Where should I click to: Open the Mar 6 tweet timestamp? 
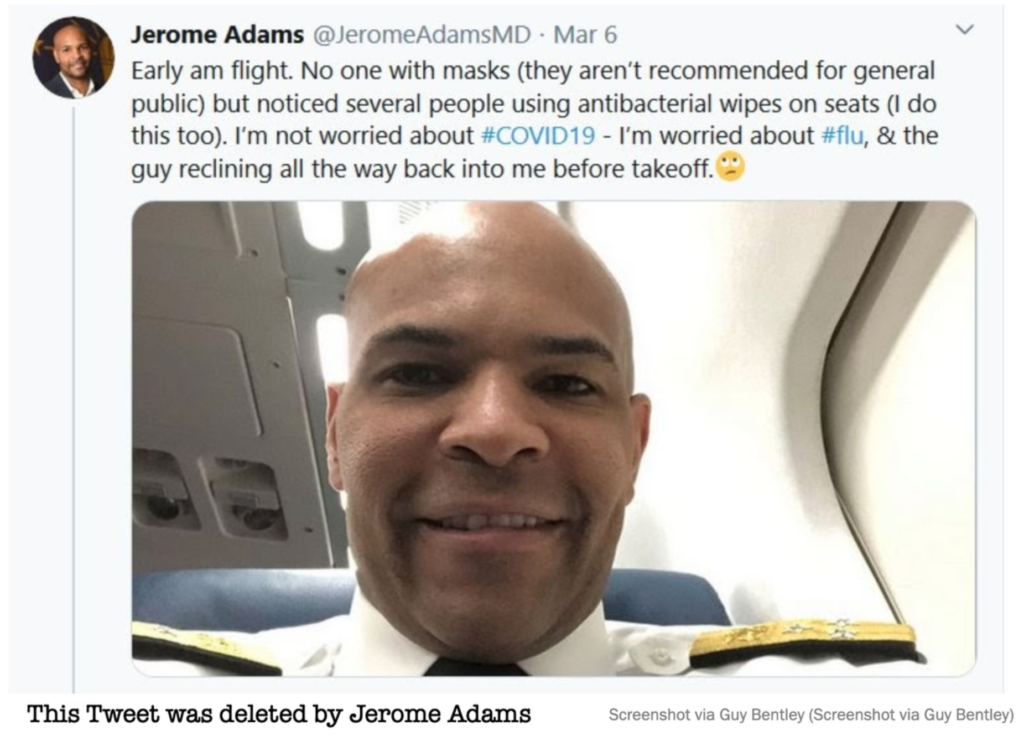(585, 35)
